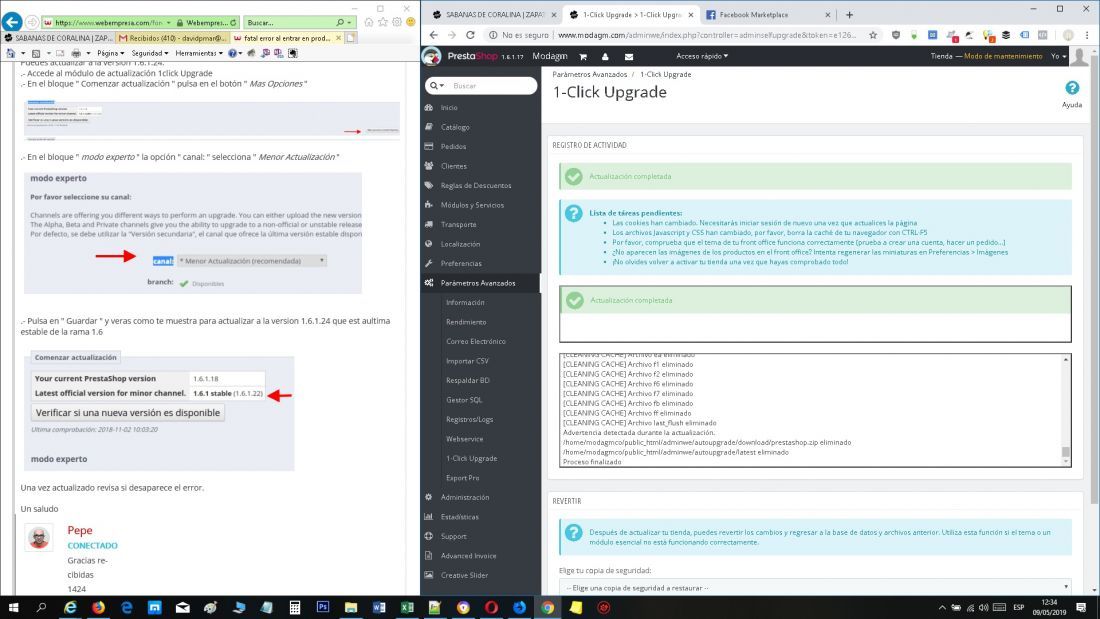Open File Explorer from taskbar
Image resolution: width=1100 pixels, height=619 pixels.
(351, 608)
